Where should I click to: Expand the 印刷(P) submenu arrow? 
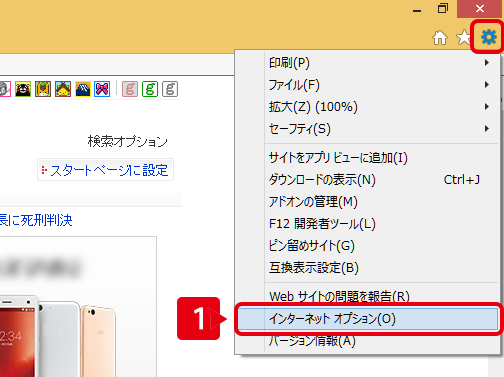click(x=487, y=63)
